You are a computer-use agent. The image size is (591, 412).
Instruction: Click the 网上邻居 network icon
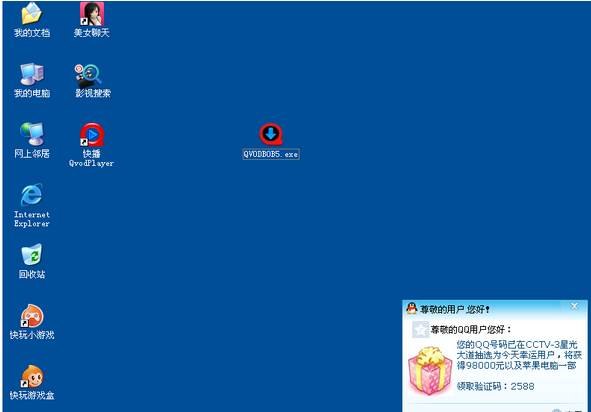click(32, 134)
